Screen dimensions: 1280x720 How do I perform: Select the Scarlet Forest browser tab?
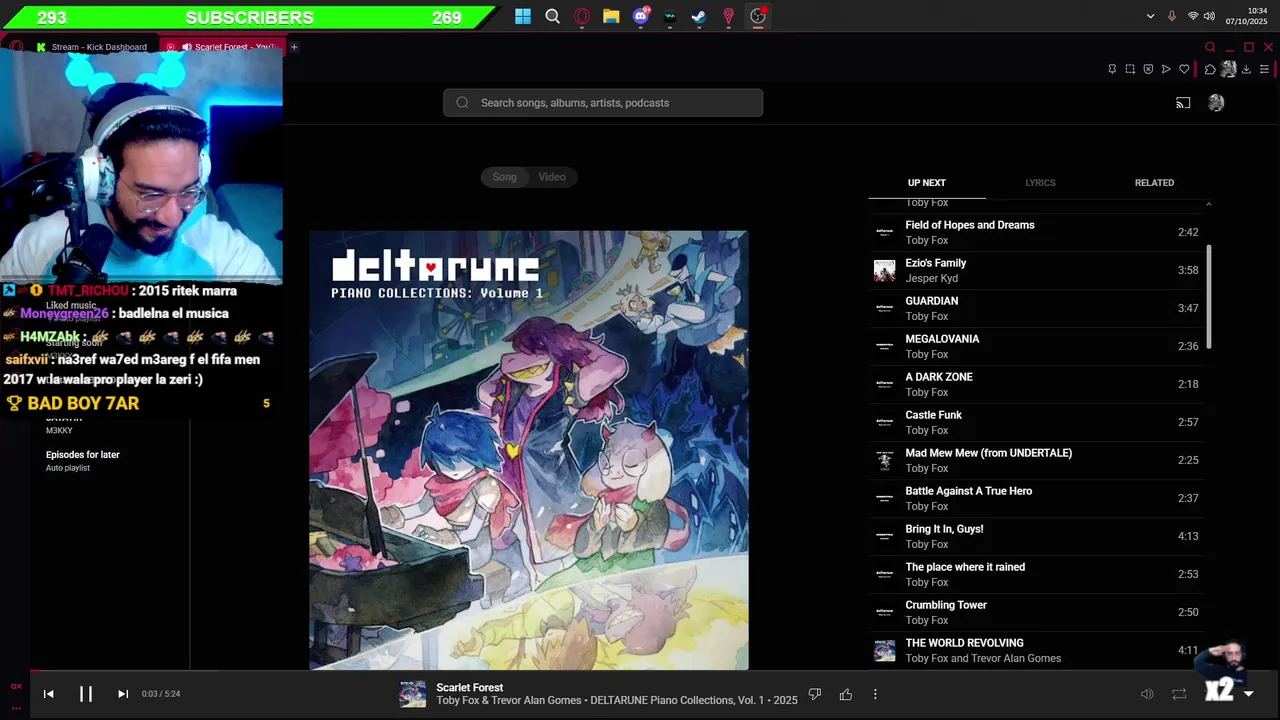click(x=223, y=47)
